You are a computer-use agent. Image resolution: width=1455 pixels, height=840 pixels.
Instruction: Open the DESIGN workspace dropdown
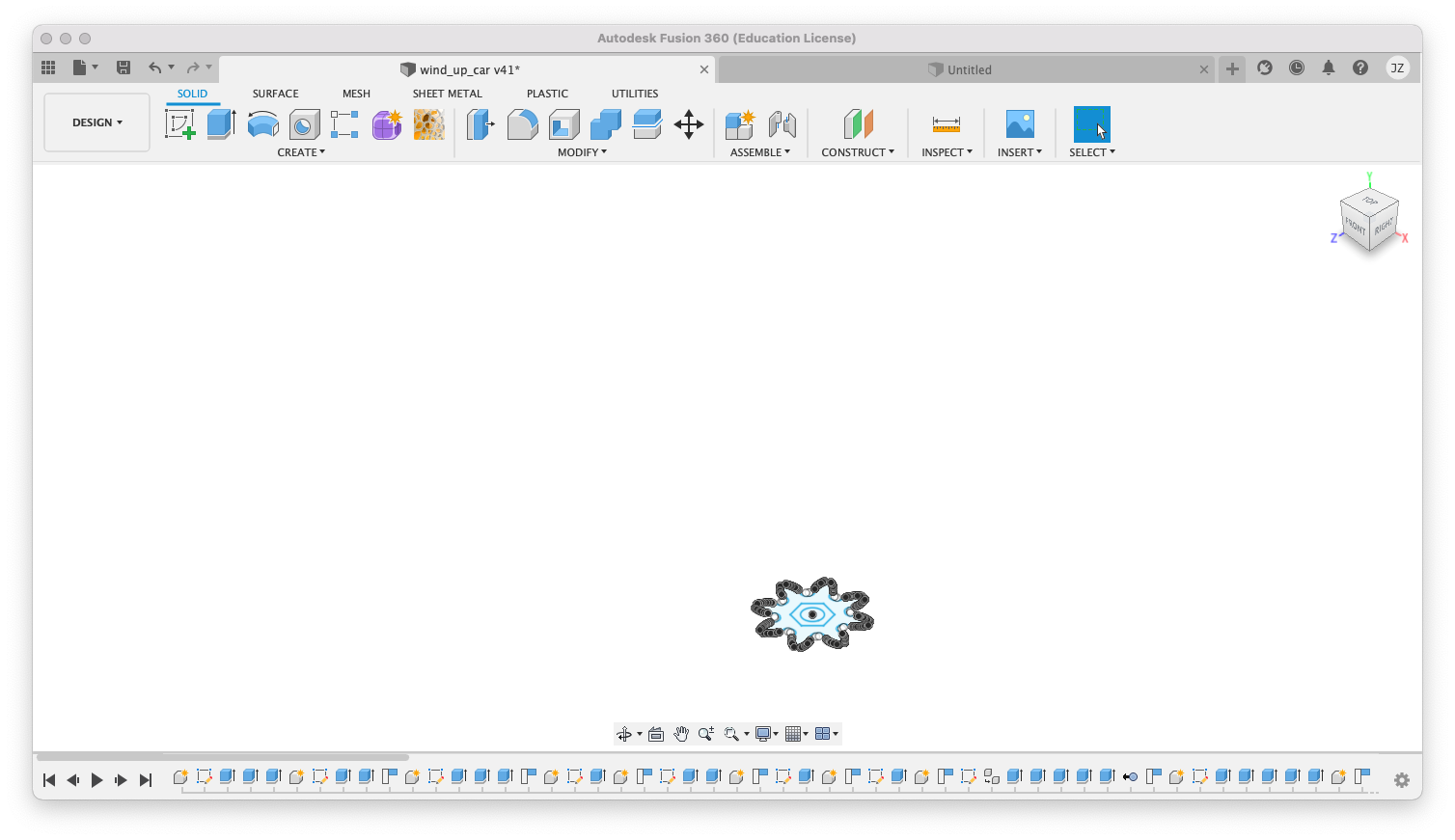pos(97,122)
